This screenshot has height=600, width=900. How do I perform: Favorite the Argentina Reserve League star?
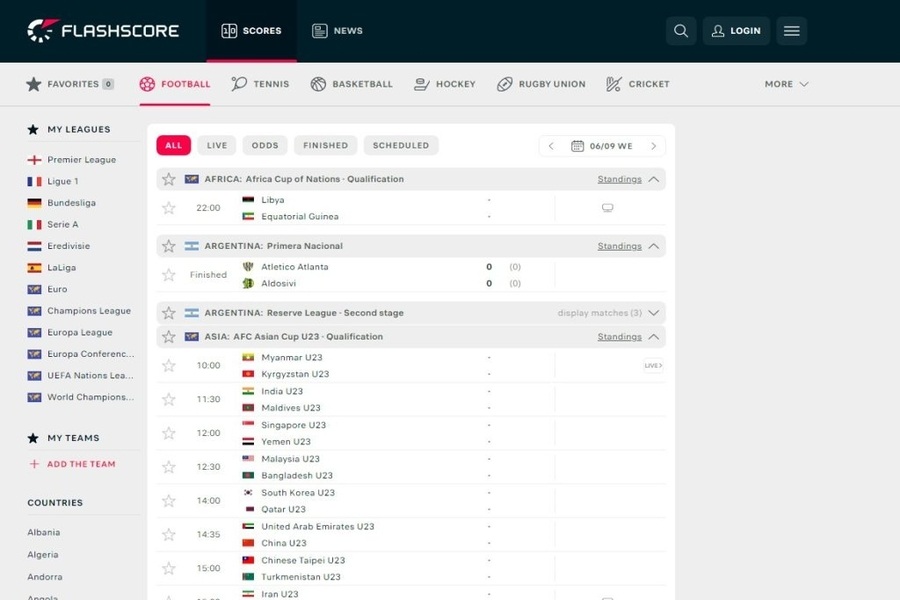pos(169,313)
